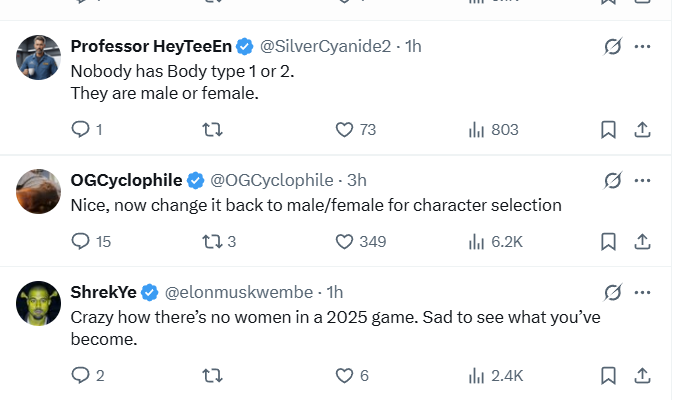This screenshot has width=677, height=400.
Task: Click ShrekYe's profile avatar
Action: tap(39, 301)
